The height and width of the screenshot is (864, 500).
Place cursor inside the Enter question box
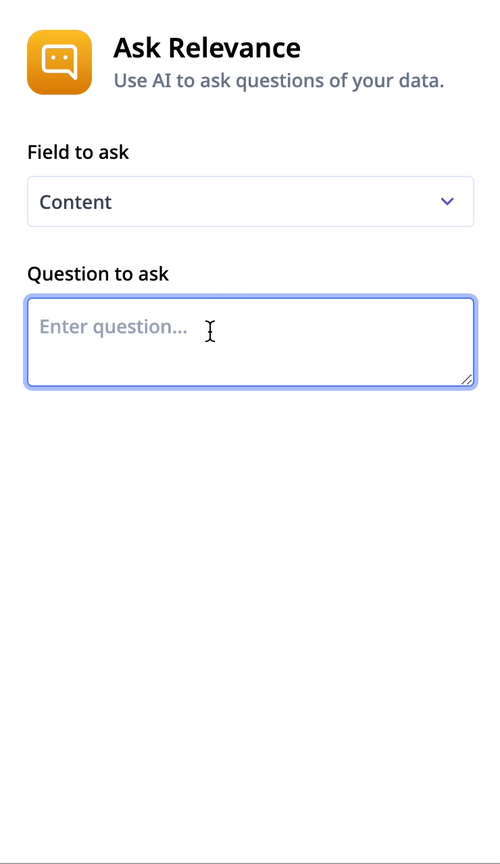pos(250,342)
